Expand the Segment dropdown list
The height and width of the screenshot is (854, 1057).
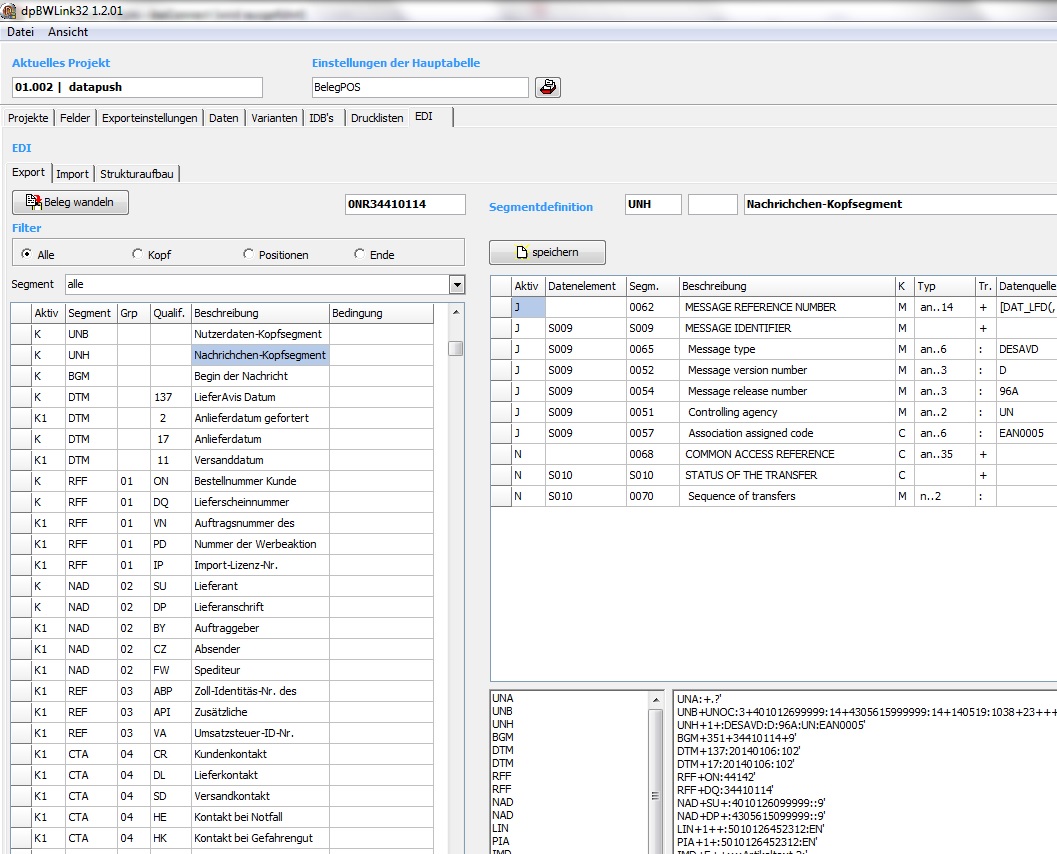point(457,284)
